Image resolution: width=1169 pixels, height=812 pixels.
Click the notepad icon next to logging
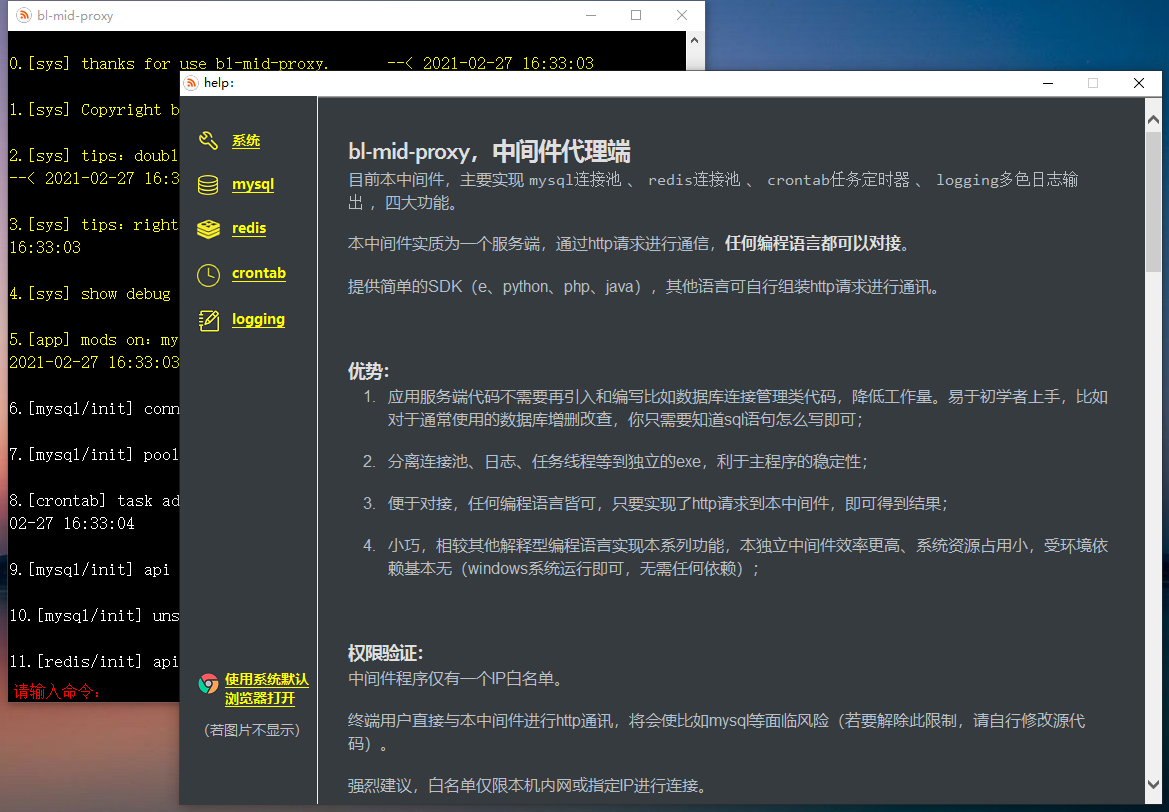(x=210, y=319)
